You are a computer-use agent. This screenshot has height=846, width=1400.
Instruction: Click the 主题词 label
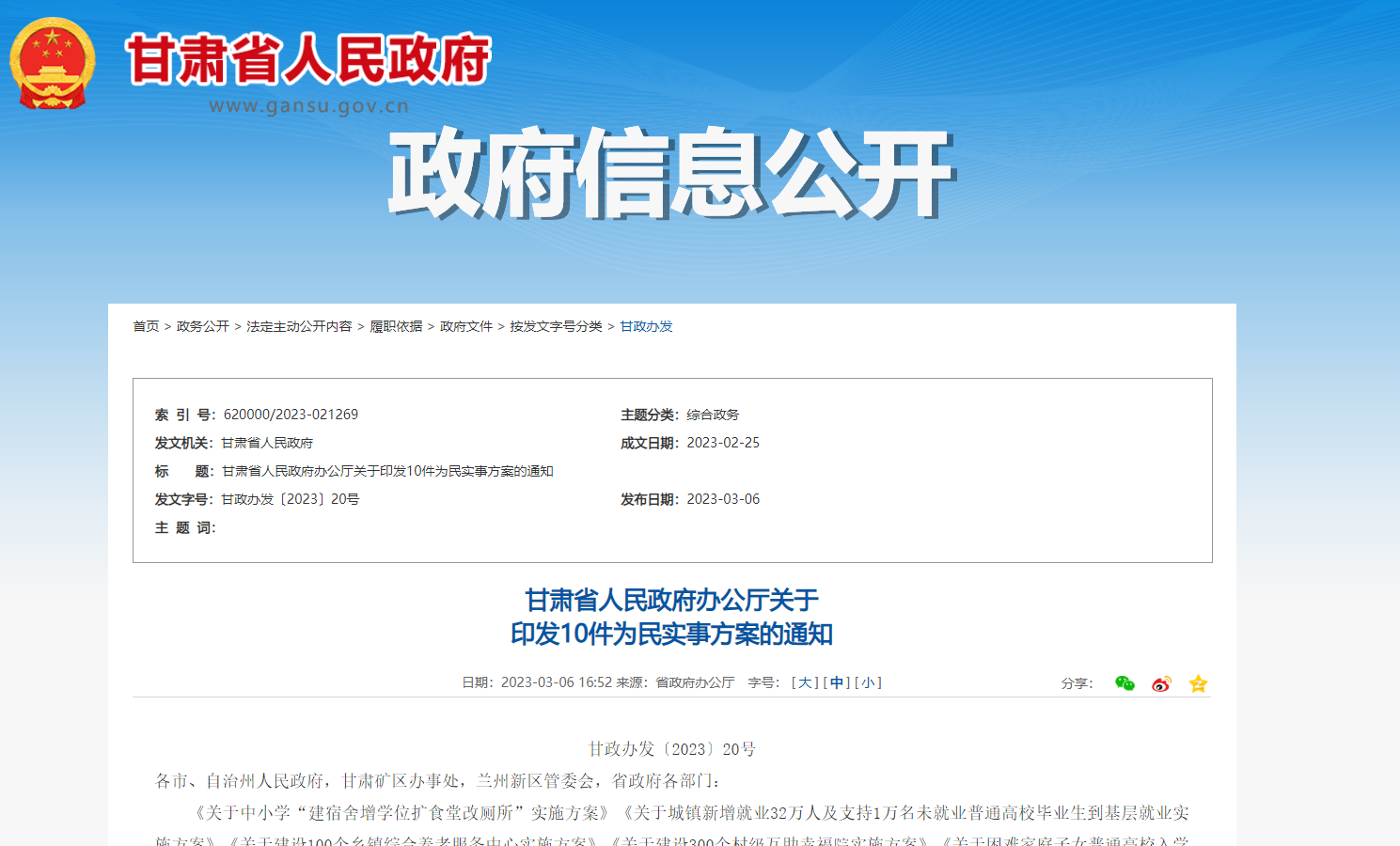(x=185, y=527)
